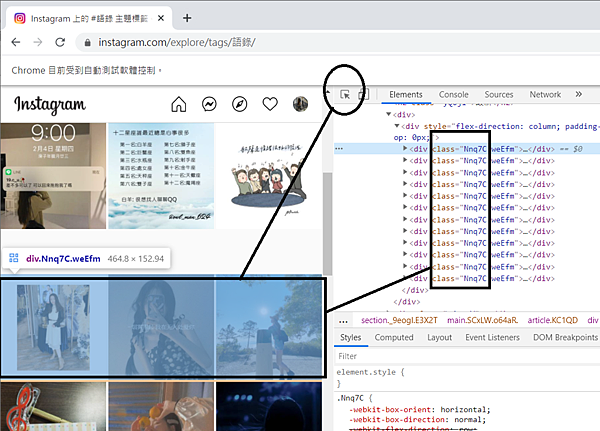Image resolution: width=600 pixels, height=431 pixels.
Task: Select section._9eogI.E3X2T breadcrumb
Action: pos(399,320)
